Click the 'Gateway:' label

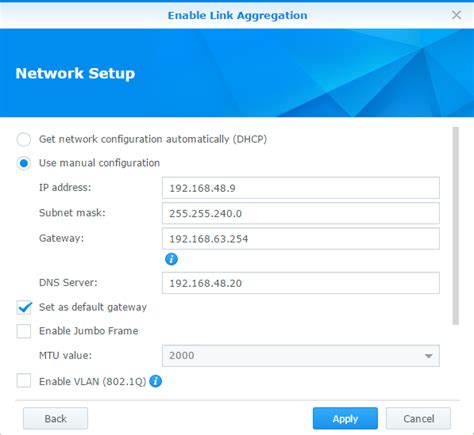[61, 238]
